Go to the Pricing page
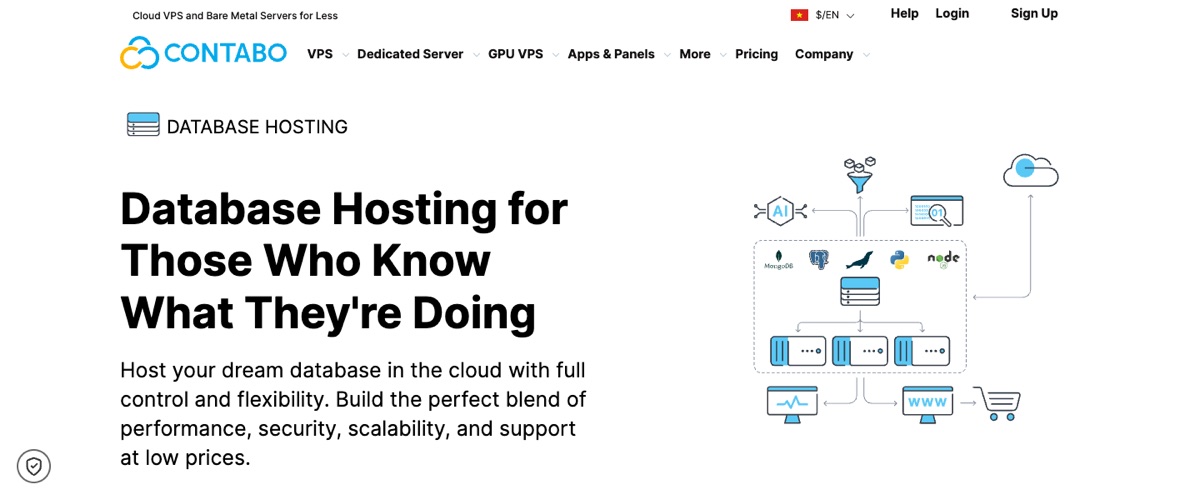 click(x=756, y=54)
